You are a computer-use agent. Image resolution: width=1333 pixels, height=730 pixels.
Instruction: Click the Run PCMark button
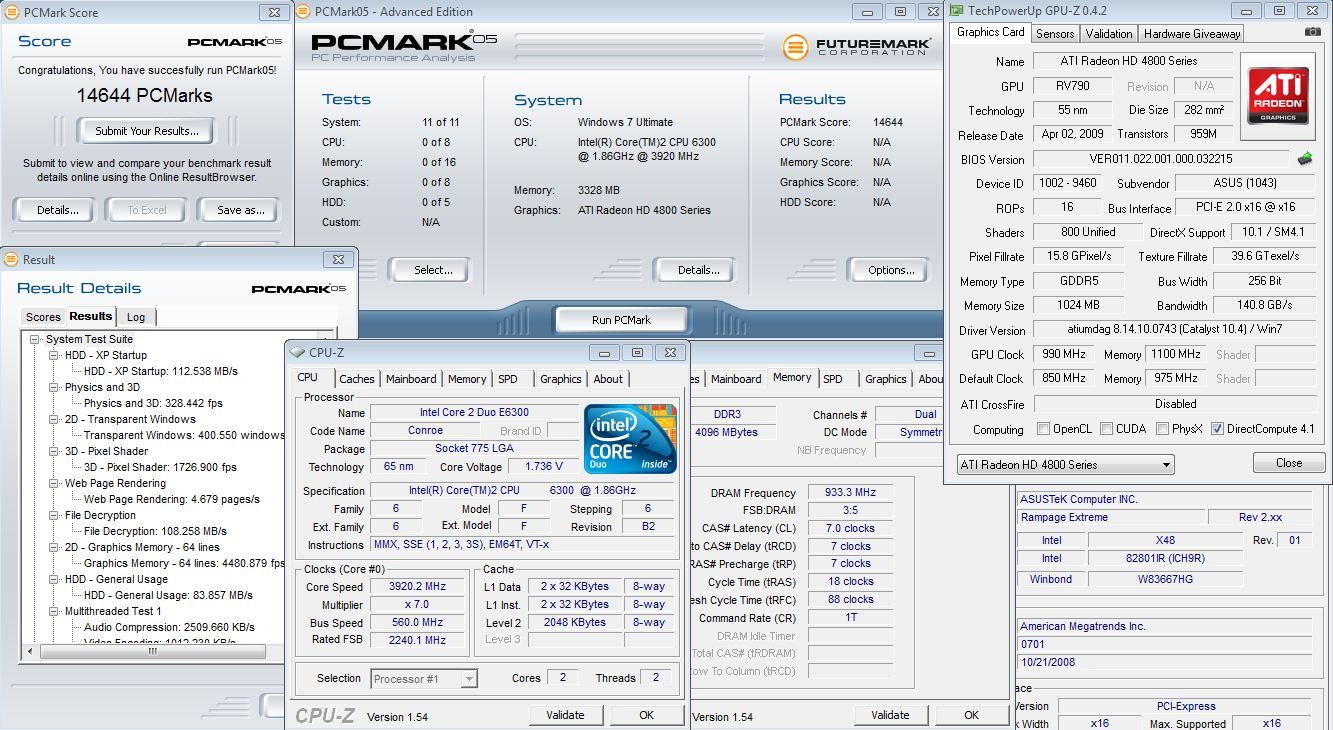coord(621,320)
